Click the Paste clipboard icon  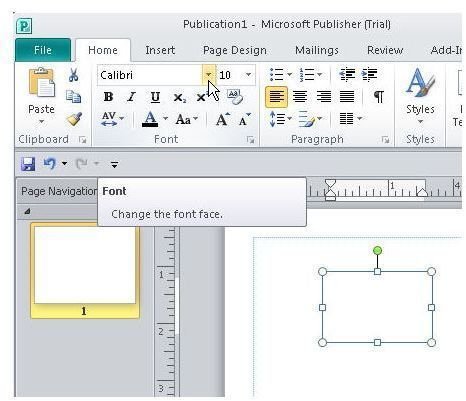(41, 82)
